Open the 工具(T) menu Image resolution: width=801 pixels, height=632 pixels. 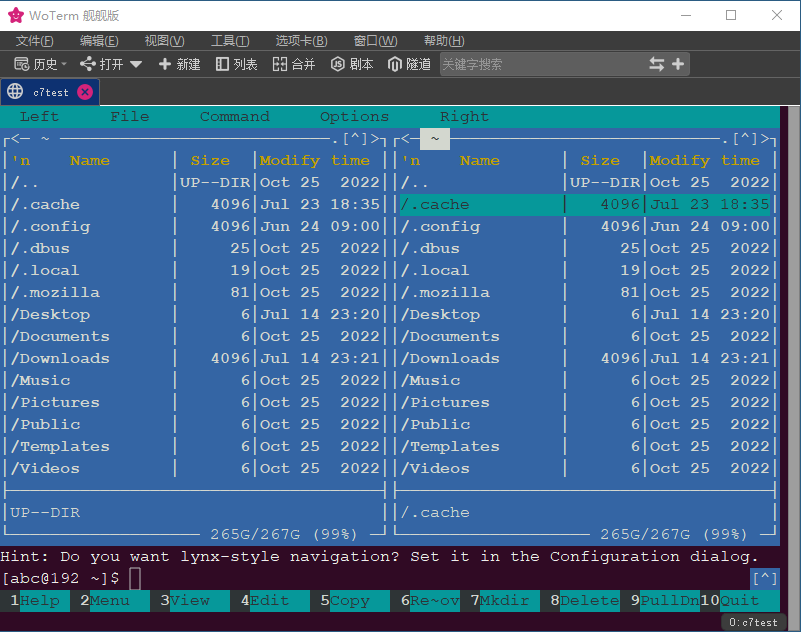[x=230, y=40]
